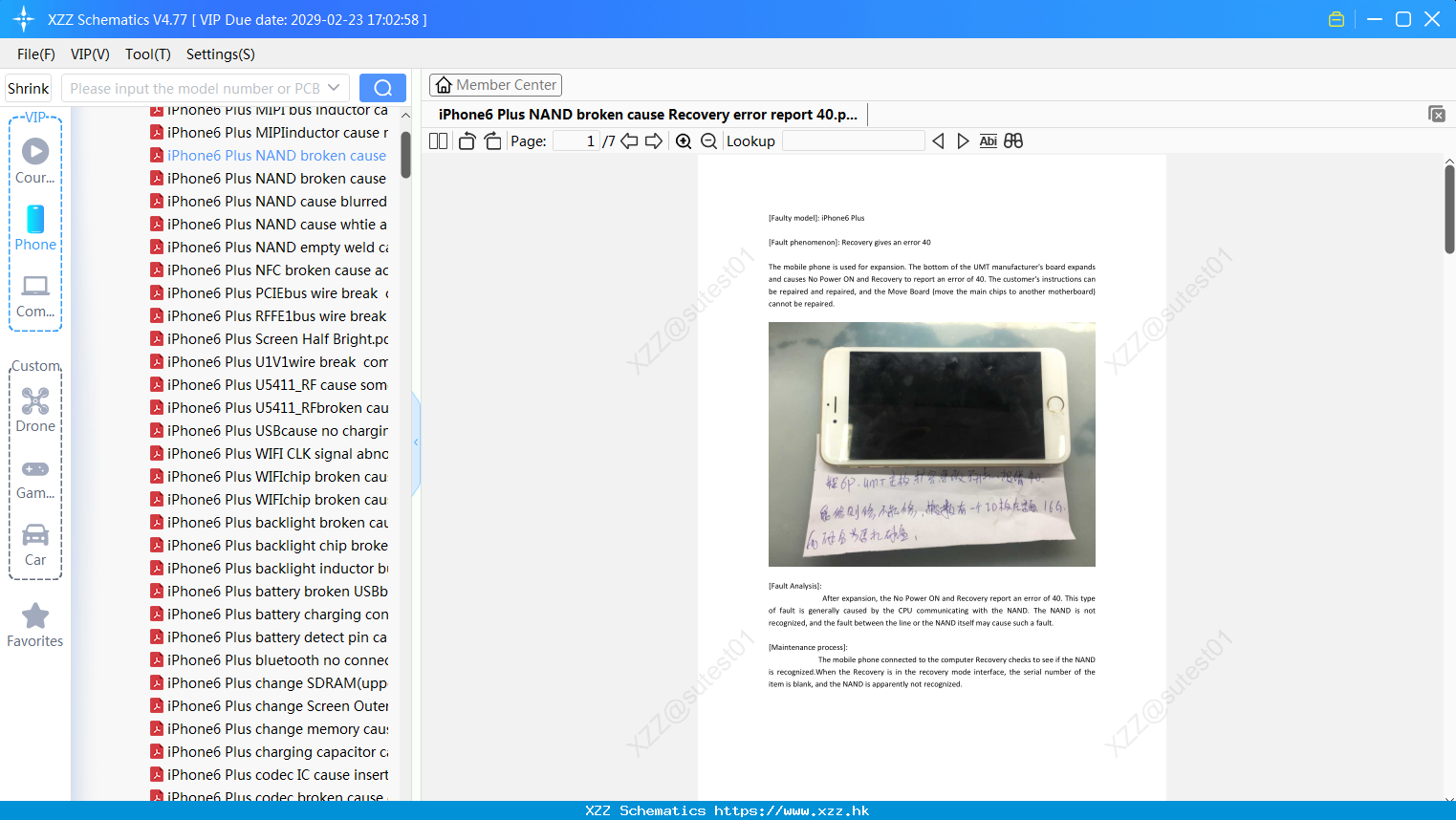
Task: Find next lookup match triangle
Action: (x=963, y=141)
